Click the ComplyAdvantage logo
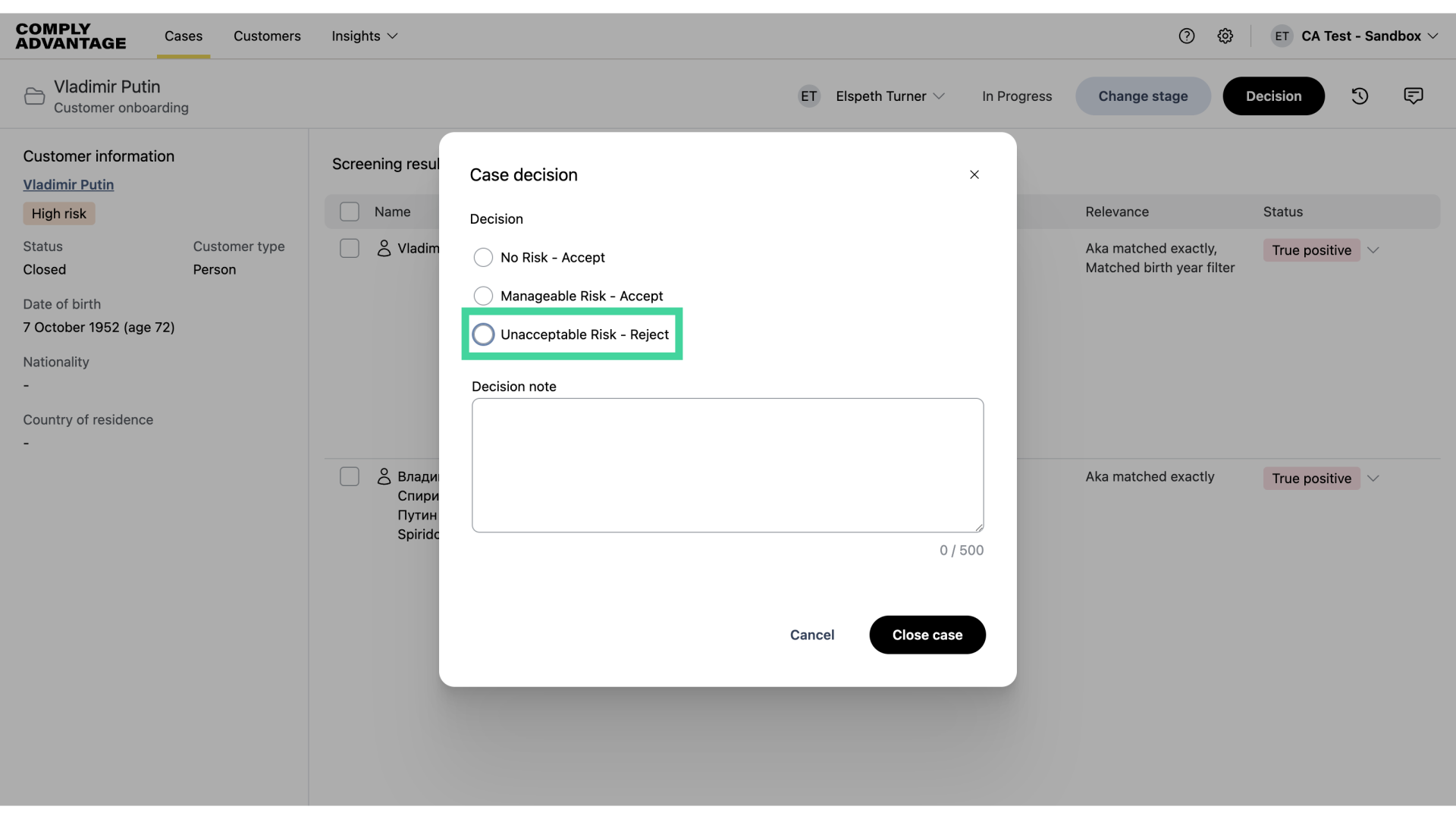Viewport: 1456px width, 819px height. pos(71,36)
